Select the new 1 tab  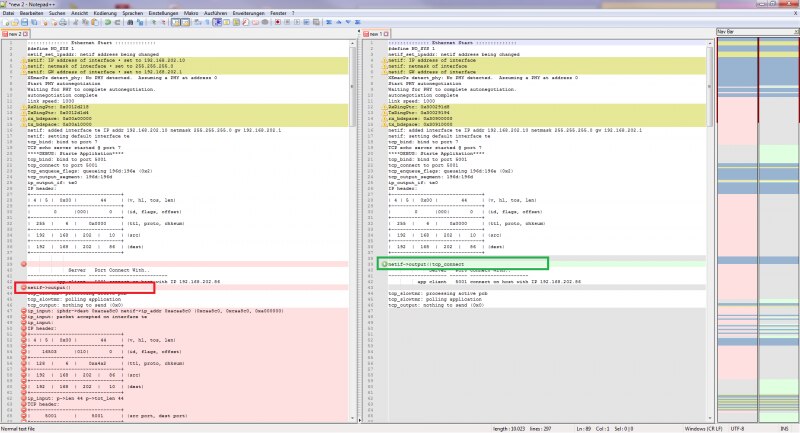tap(375, 33)
